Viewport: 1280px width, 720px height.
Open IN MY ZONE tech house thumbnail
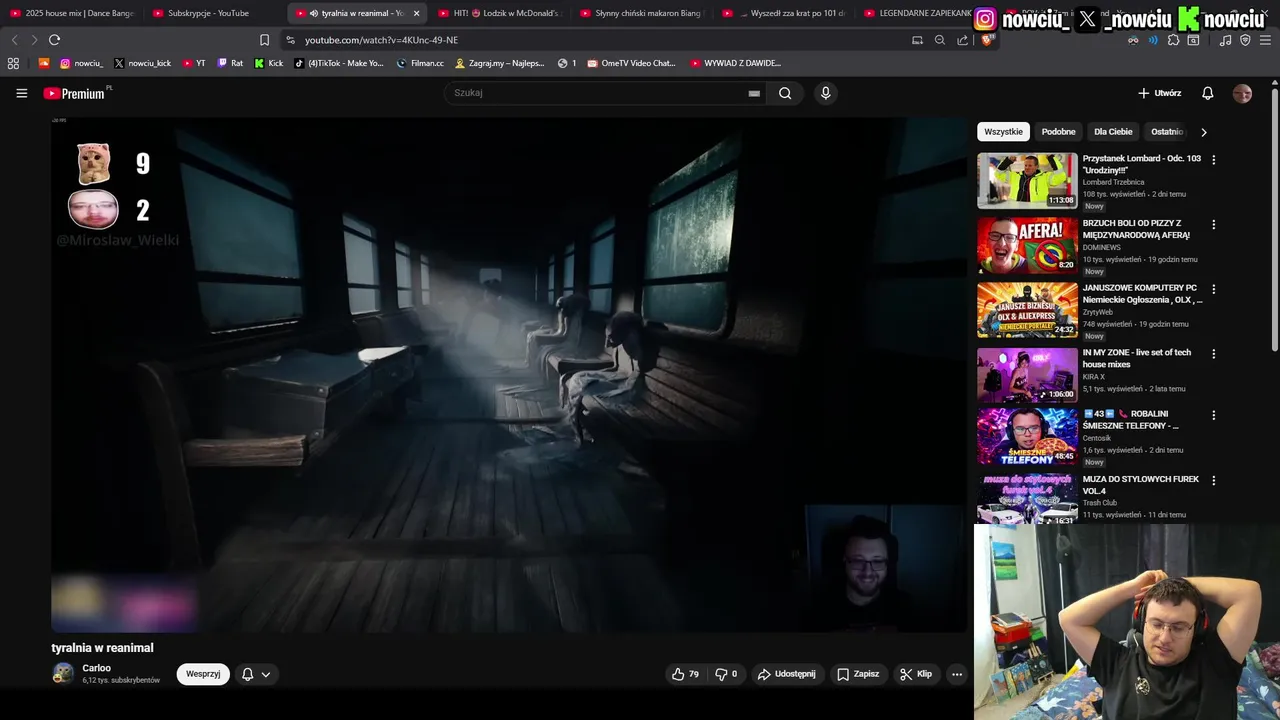[x=1027, y=374]
